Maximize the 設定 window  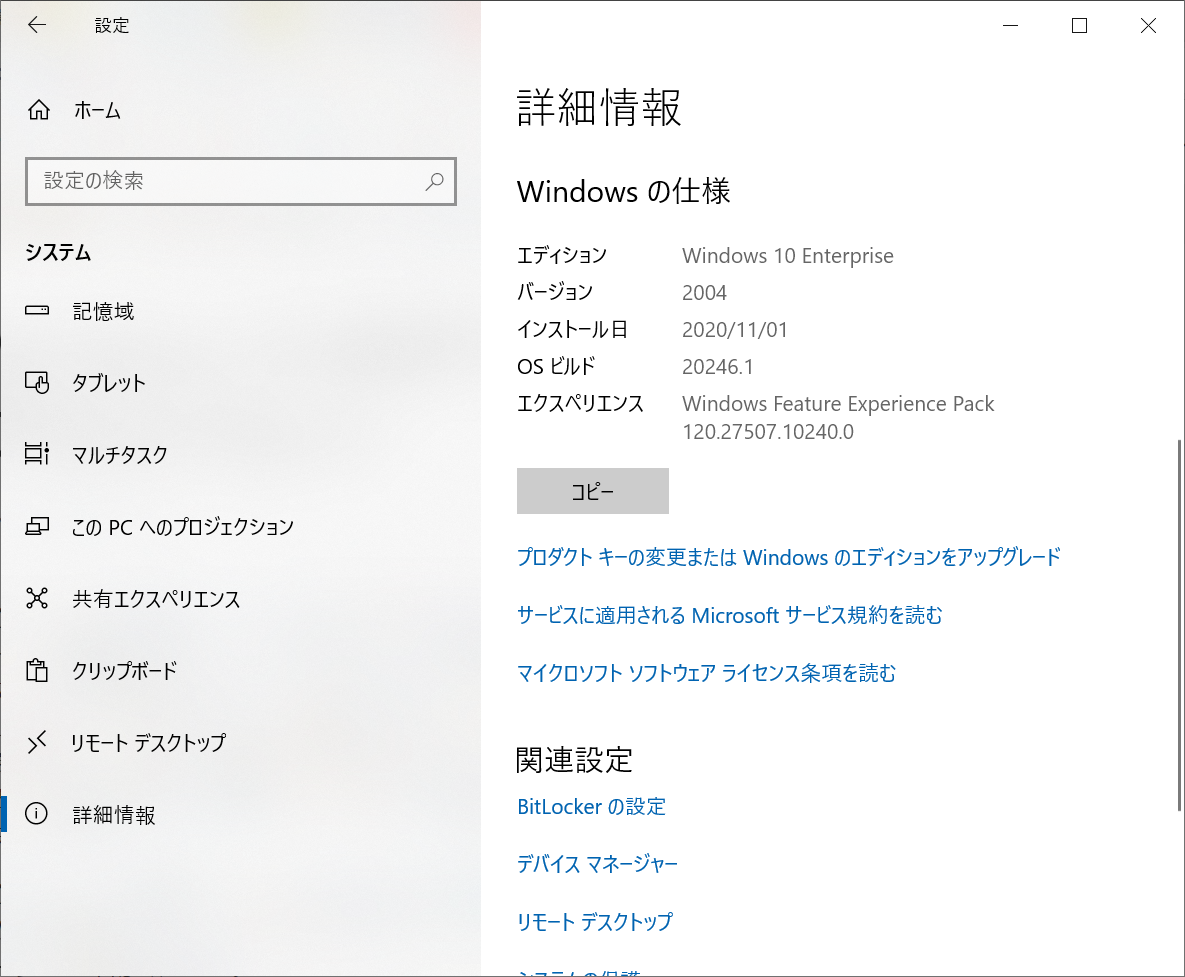click(1079, 26)
